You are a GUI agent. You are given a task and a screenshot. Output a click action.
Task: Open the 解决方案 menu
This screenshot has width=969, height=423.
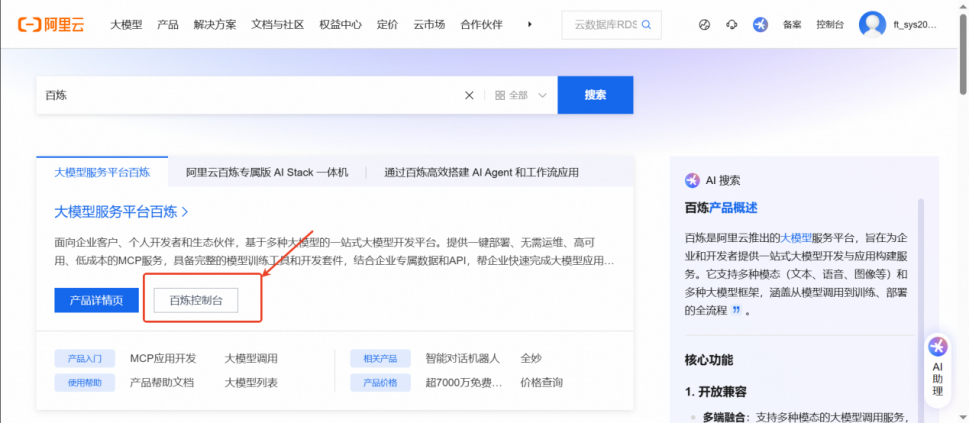tap(214, 25)
